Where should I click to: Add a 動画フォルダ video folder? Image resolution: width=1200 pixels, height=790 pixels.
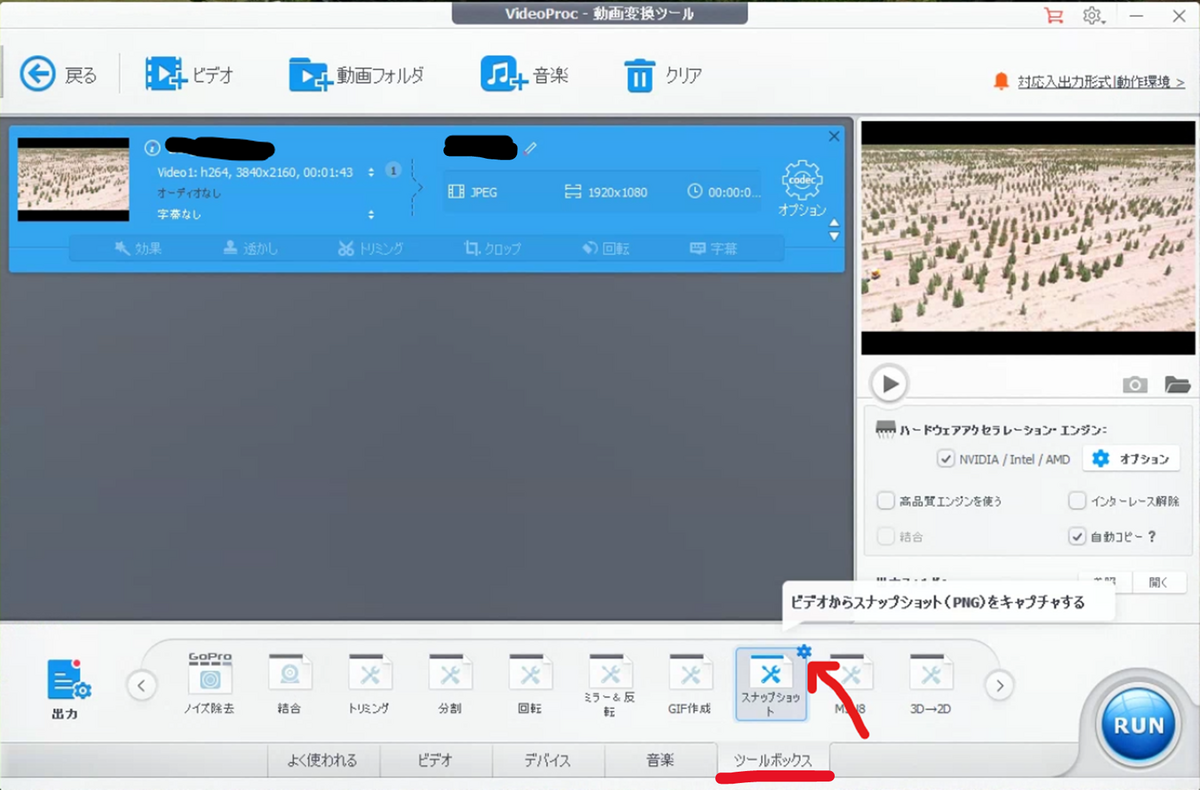[x=357, y=75]
